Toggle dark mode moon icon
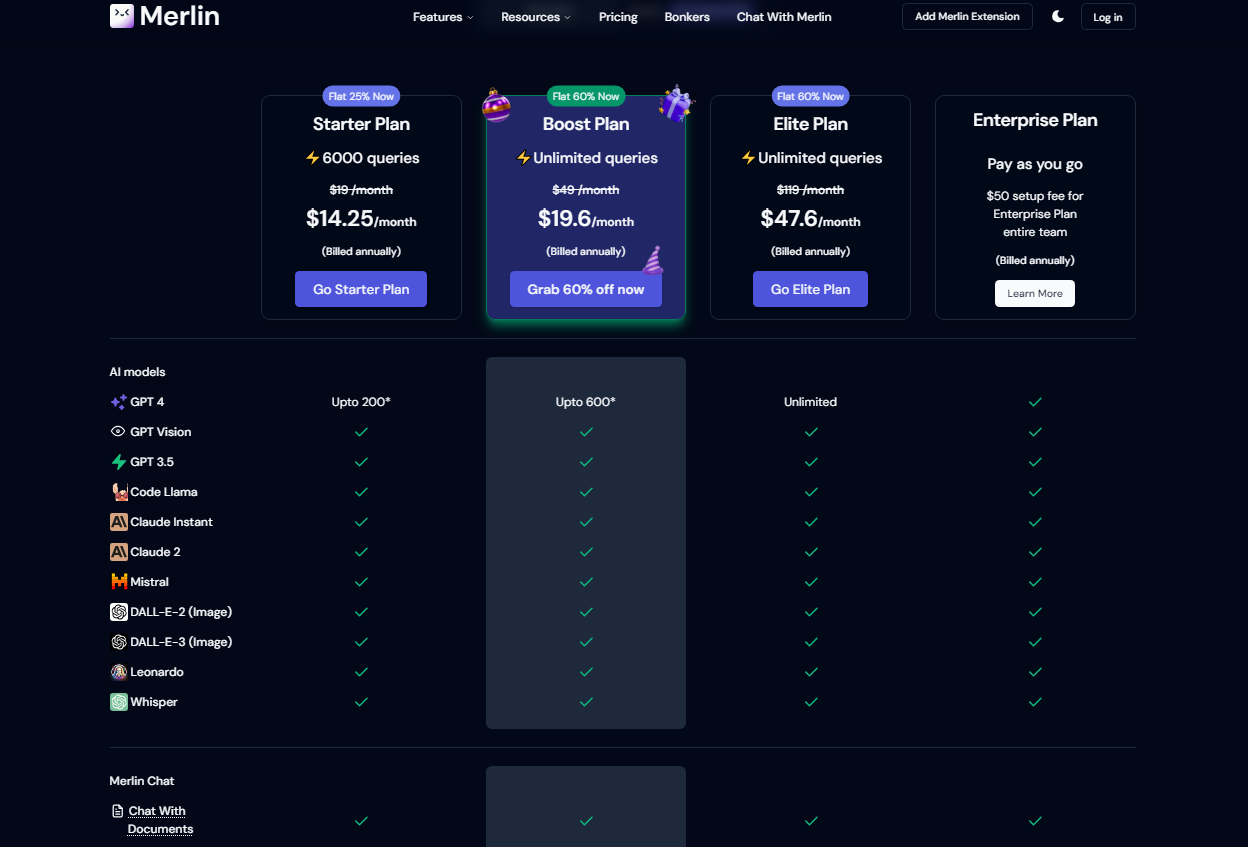This screenshot has height=847, width=1248. (1058, 17)
